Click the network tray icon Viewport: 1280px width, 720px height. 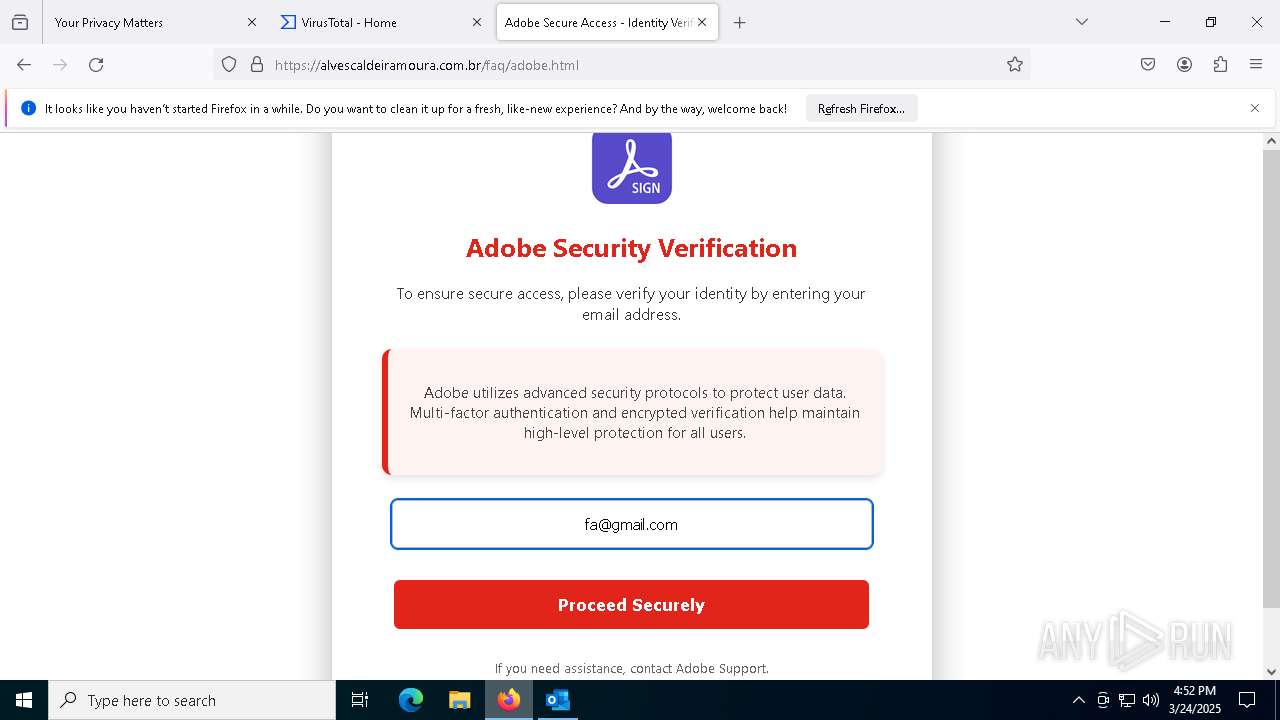click(1127, 700)
